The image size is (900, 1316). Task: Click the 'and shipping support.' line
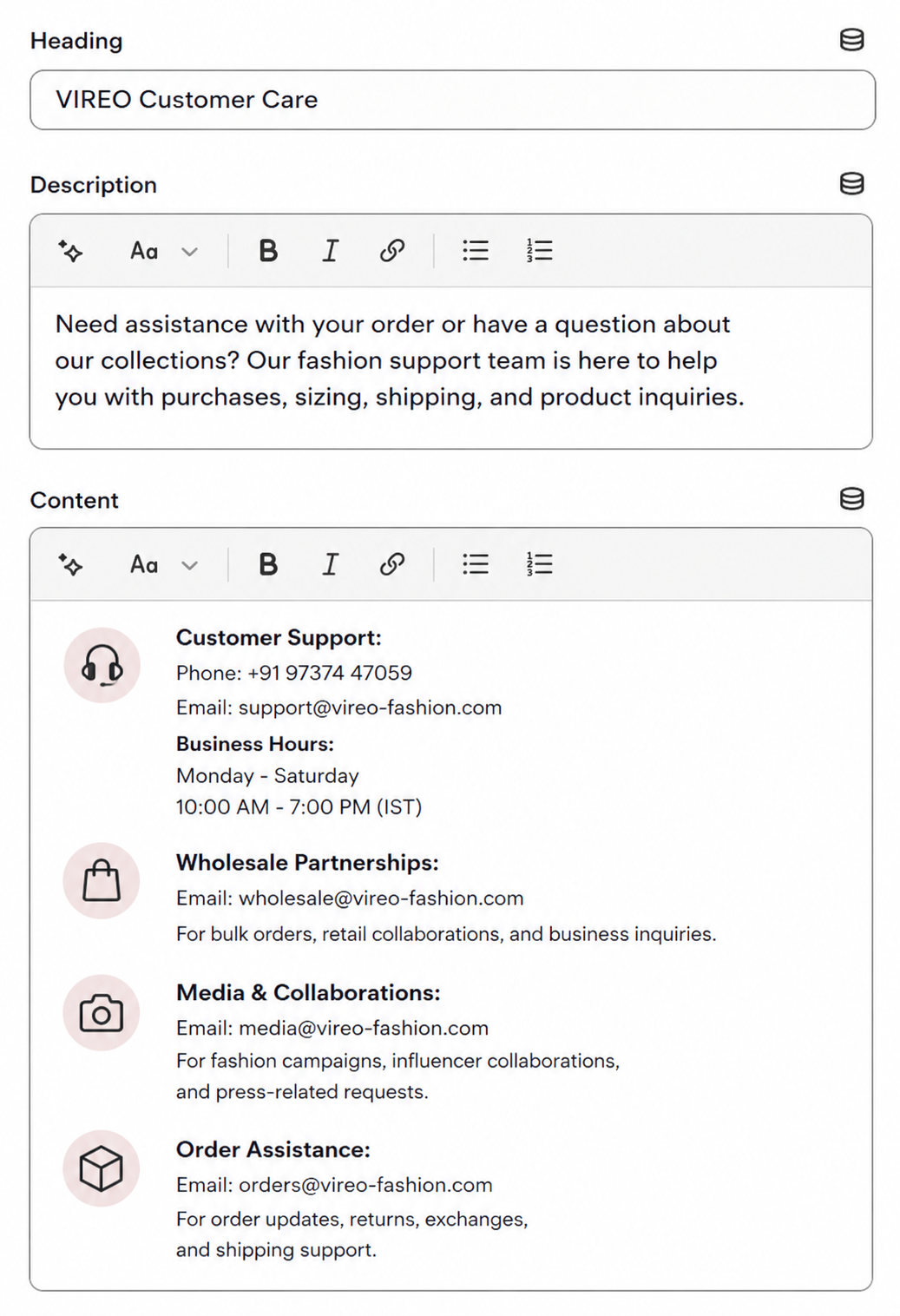[x=276, y=1250]
